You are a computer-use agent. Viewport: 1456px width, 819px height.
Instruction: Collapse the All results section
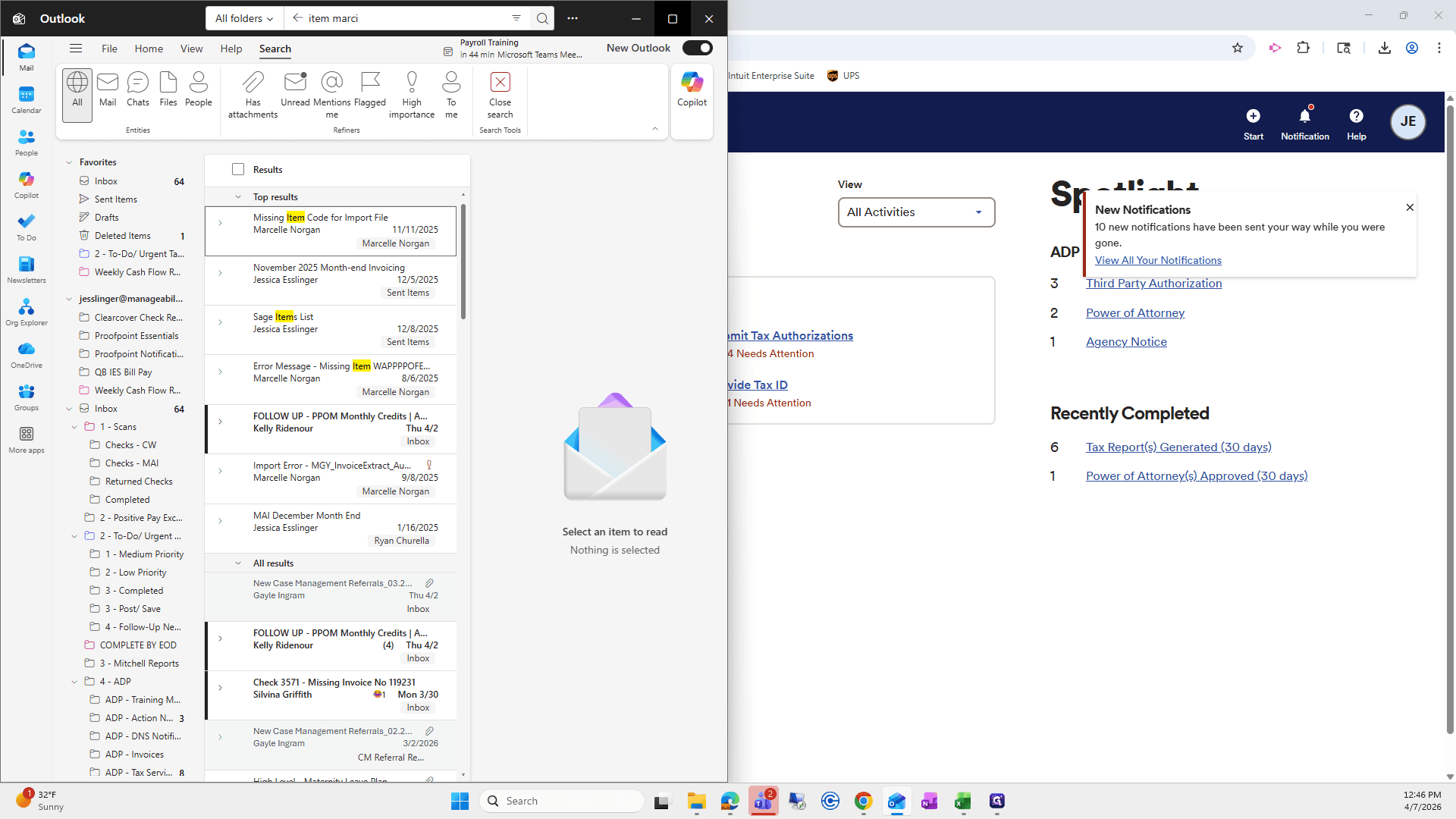click(238, 563)
